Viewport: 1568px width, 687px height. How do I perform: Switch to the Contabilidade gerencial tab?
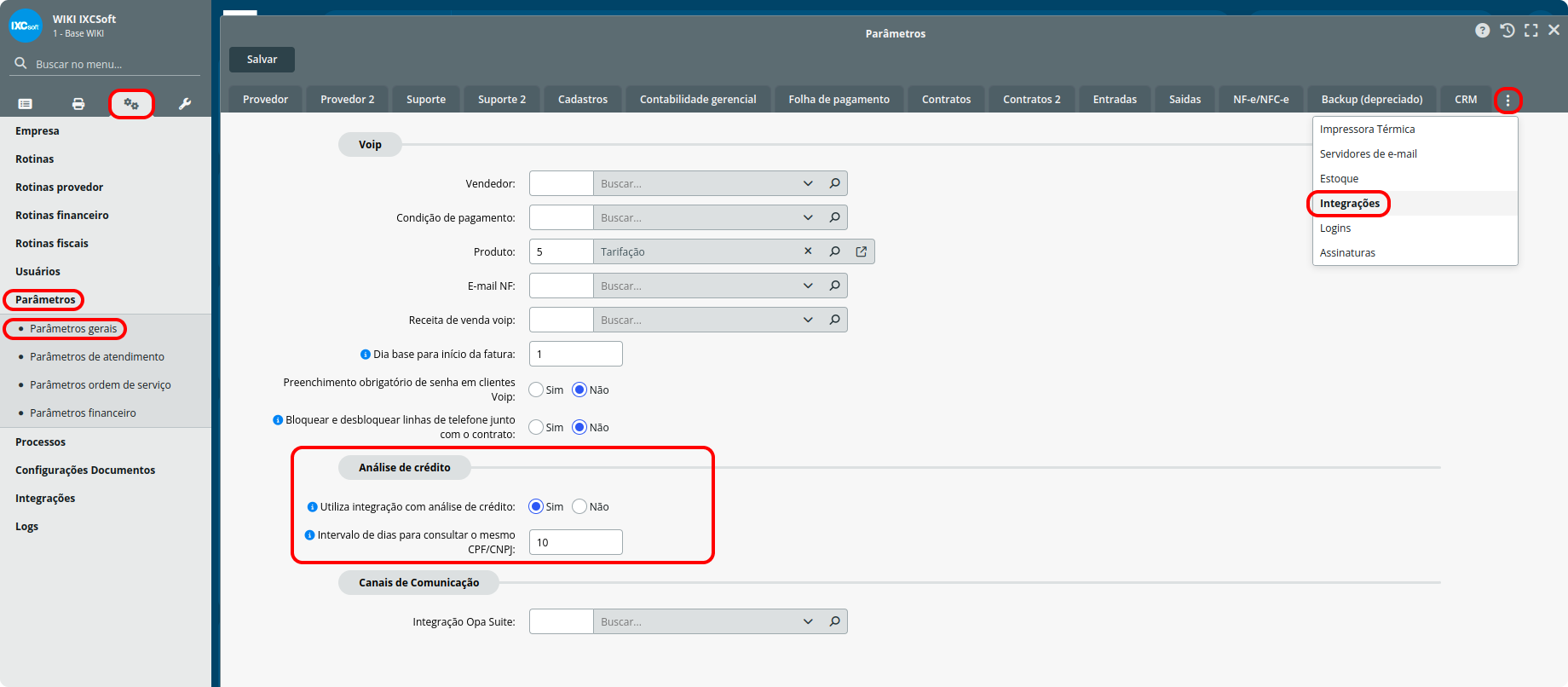(698, 99)
